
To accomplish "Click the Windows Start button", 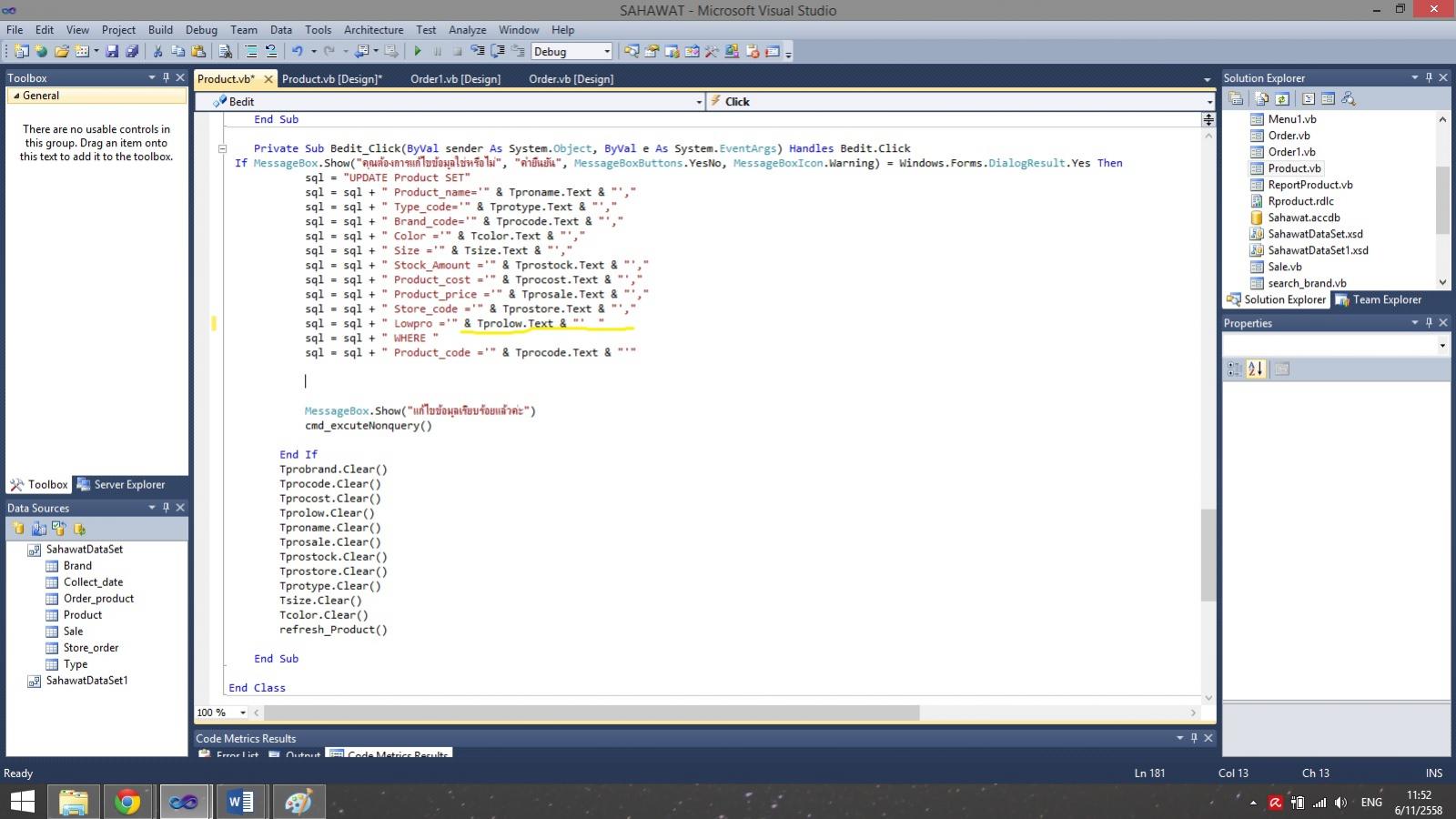I will pyautogui.click(x=22, y=802).
